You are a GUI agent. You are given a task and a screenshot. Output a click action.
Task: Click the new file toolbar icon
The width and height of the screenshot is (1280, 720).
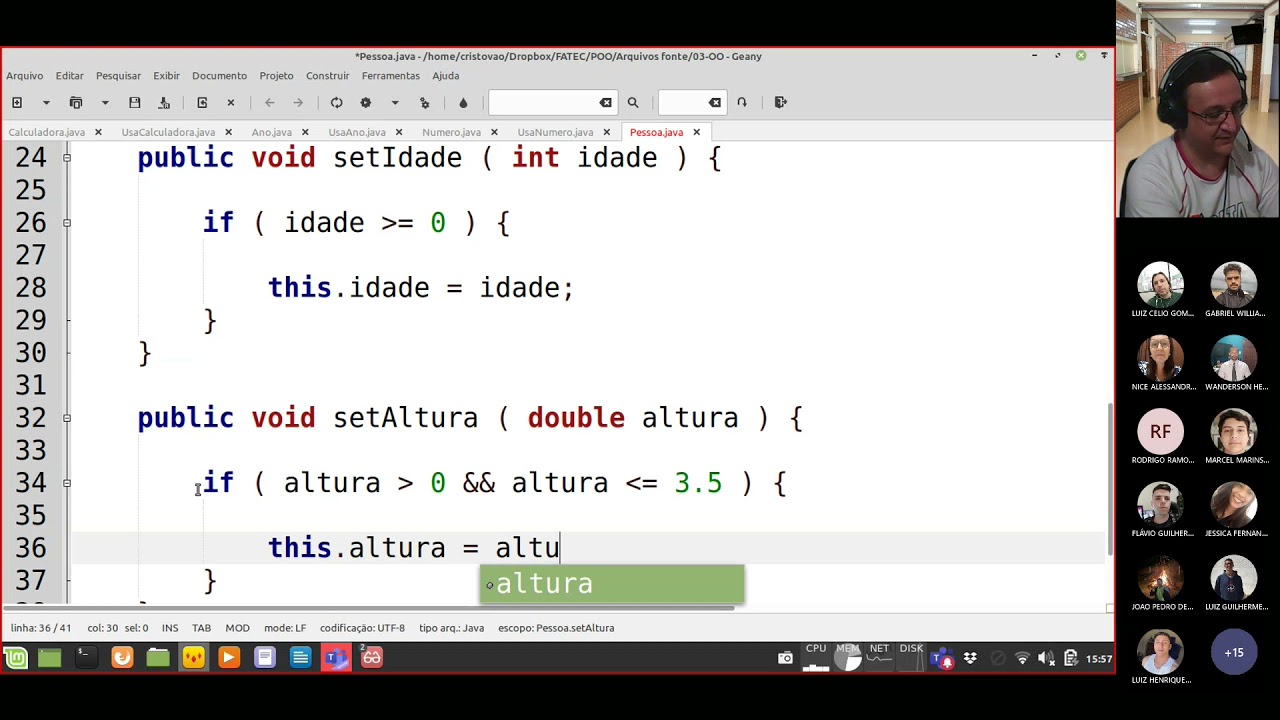pyautogui.click(x=17, y=102)
